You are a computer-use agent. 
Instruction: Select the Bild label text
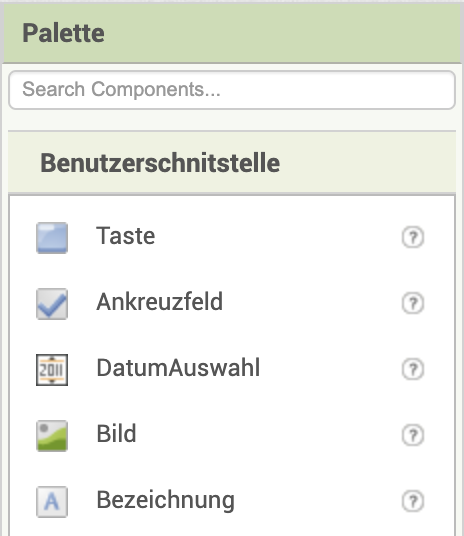[116, 433]
